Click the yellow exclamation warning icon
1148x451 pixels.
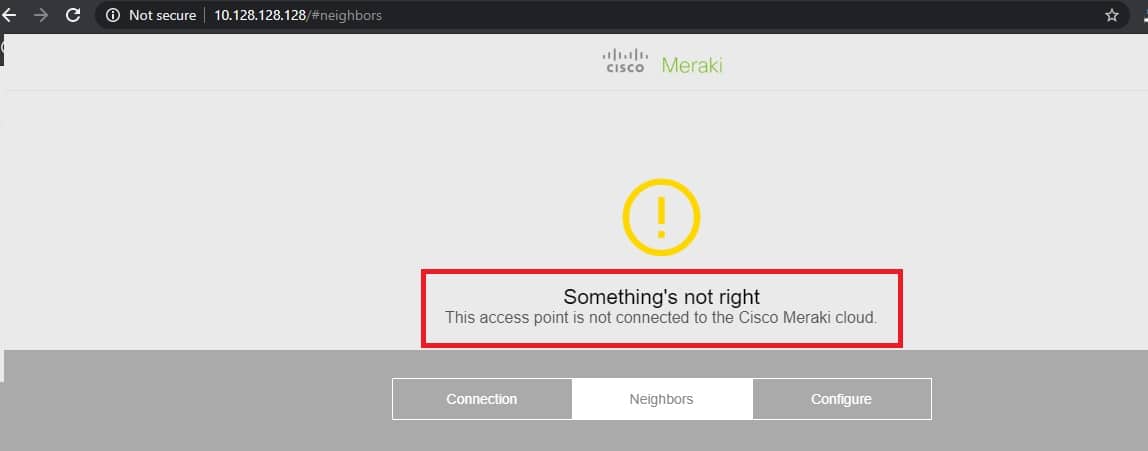(661, 217)
